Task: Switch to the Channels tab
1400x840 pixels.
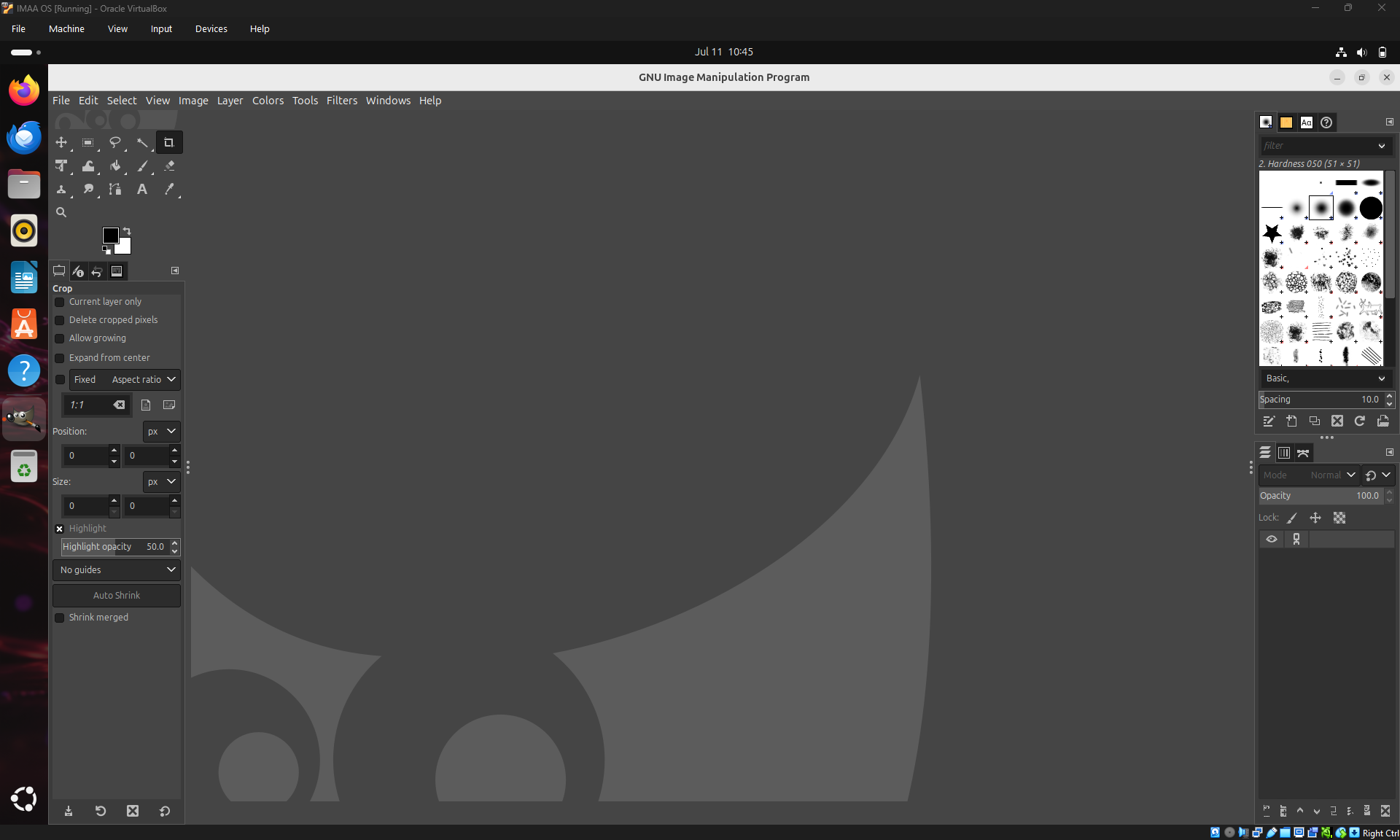Action: pyautogui.click(x=1284, y=453)
